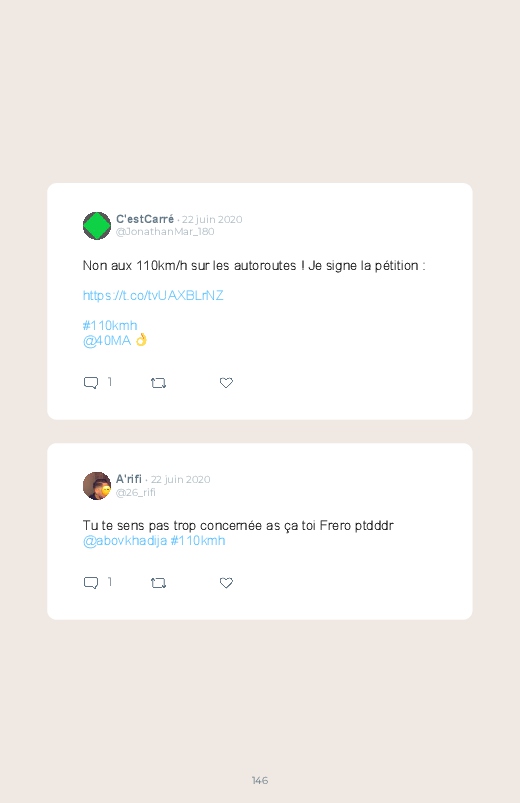The width and height of the screenshot is (520, 803).
Task: Click the 22 juin 2020 date on A'rifi's tweet
Action: click(x=180, y=480)
